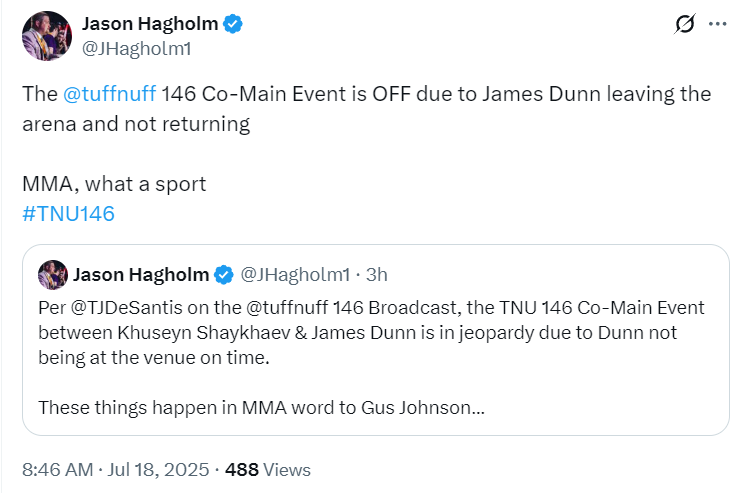This screenshot has height=493, width=747.
Task: Click Jason Hagholm's large profile avatar
Action: [46, 36]
